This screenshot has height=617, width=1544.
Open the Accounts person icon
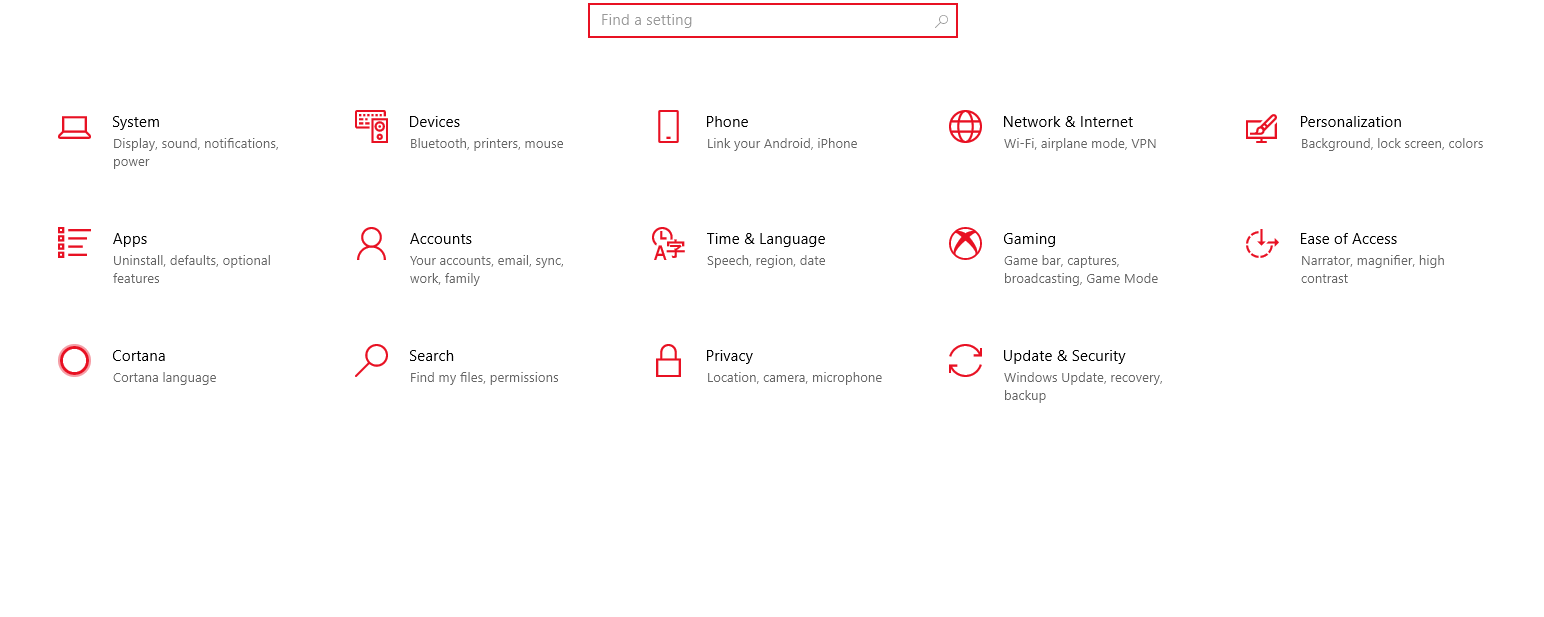click(x=371, y=245)
